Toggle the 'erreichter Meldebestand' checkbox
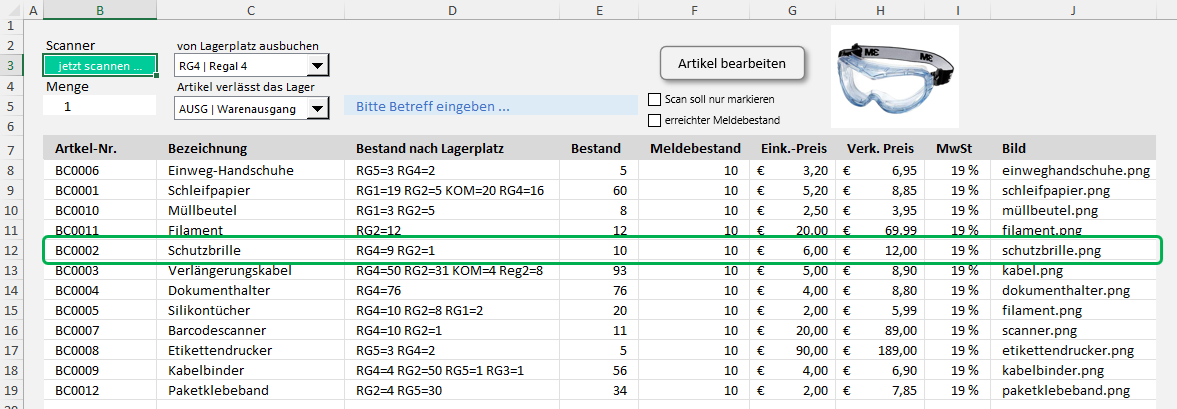Viewport: 1177px width, 409px height. tap(655, 121)
